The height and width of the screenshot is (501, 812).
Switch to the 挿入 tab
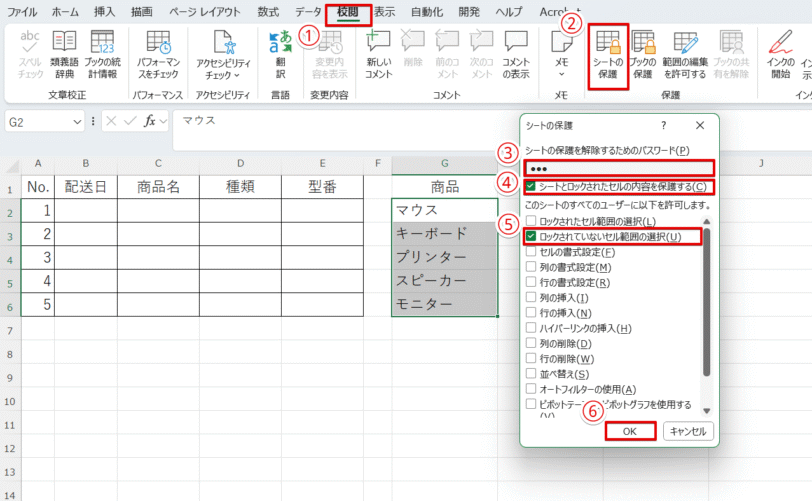click(104, 11)
